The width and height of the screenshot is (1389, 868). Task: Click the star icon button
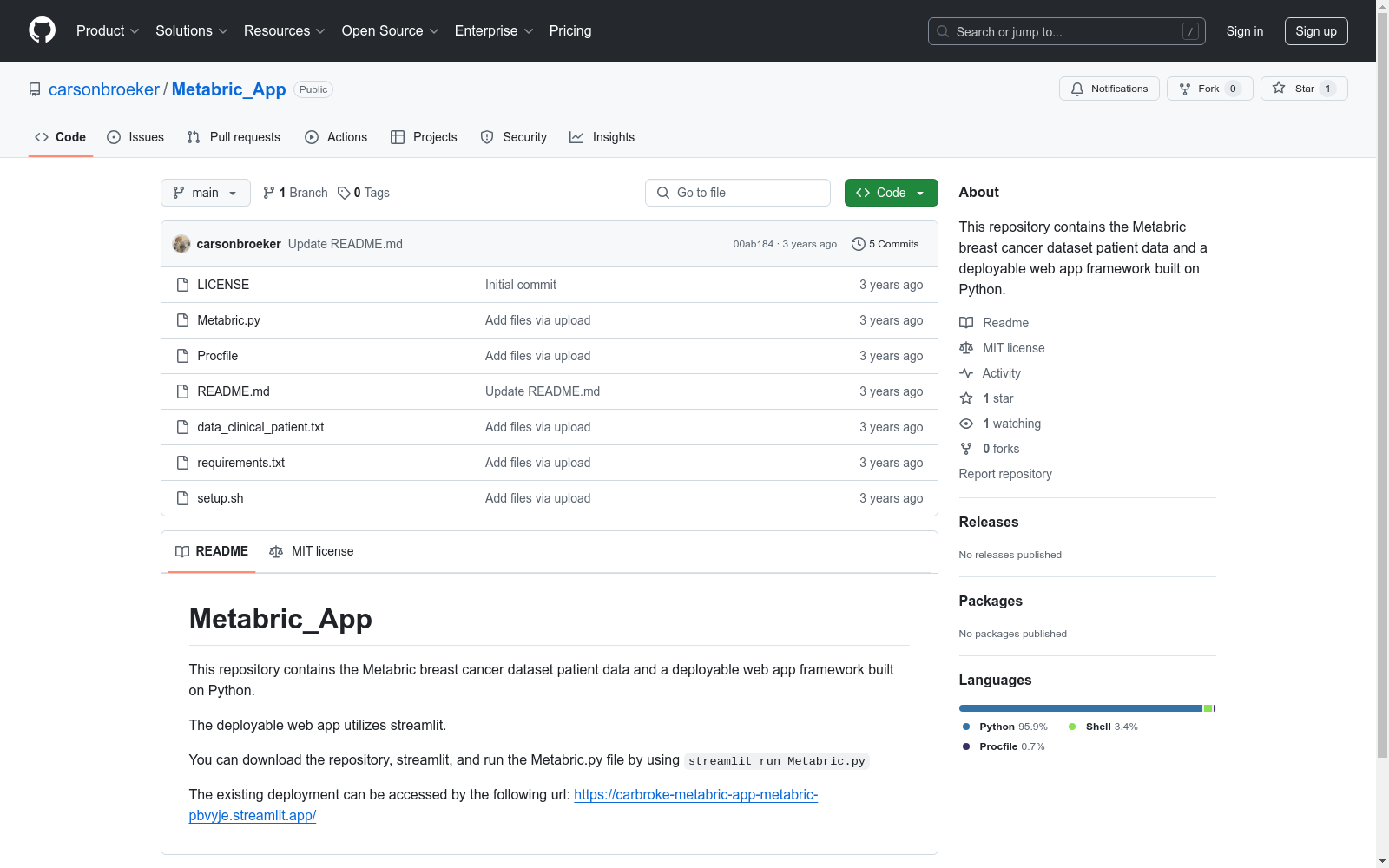(1279, 89)
